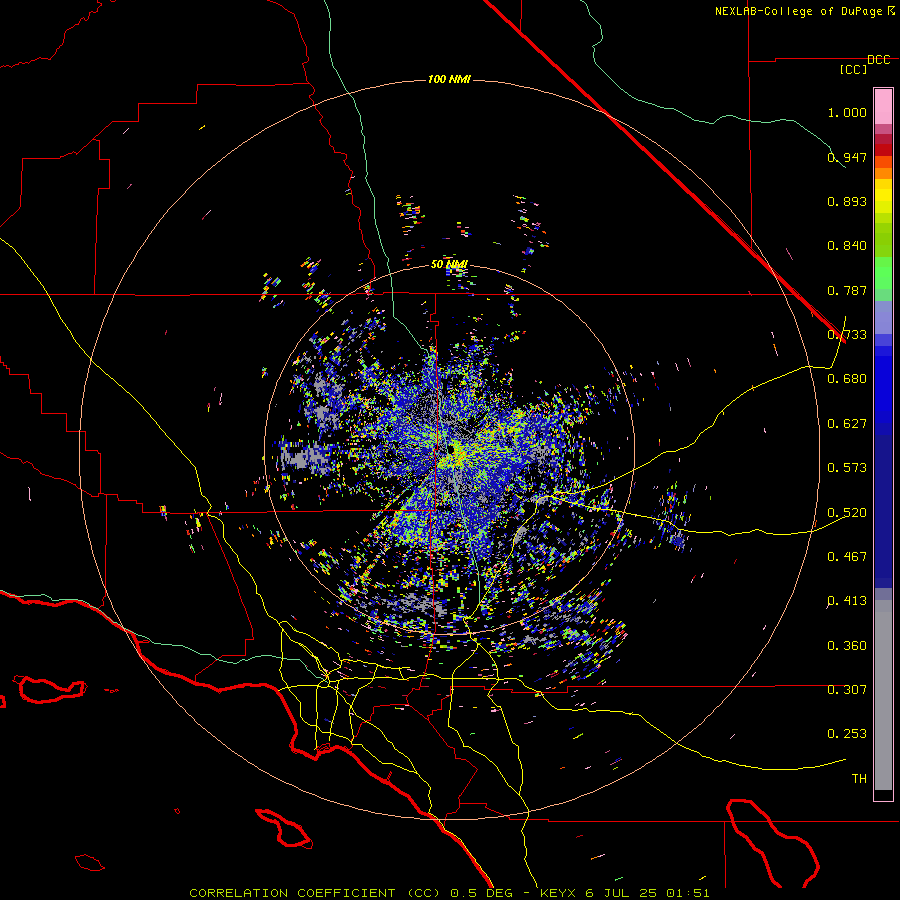Click the NEXLAB-College of DuPage title text
The height and width of the screenshot is (900, 900).
coord(799,11)
